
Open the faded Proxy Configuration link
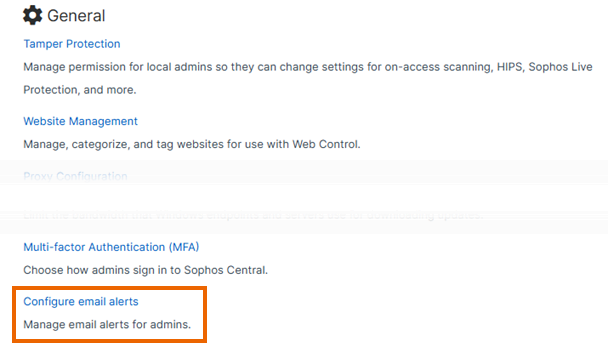pyautogui.click(x=75, y=176)
